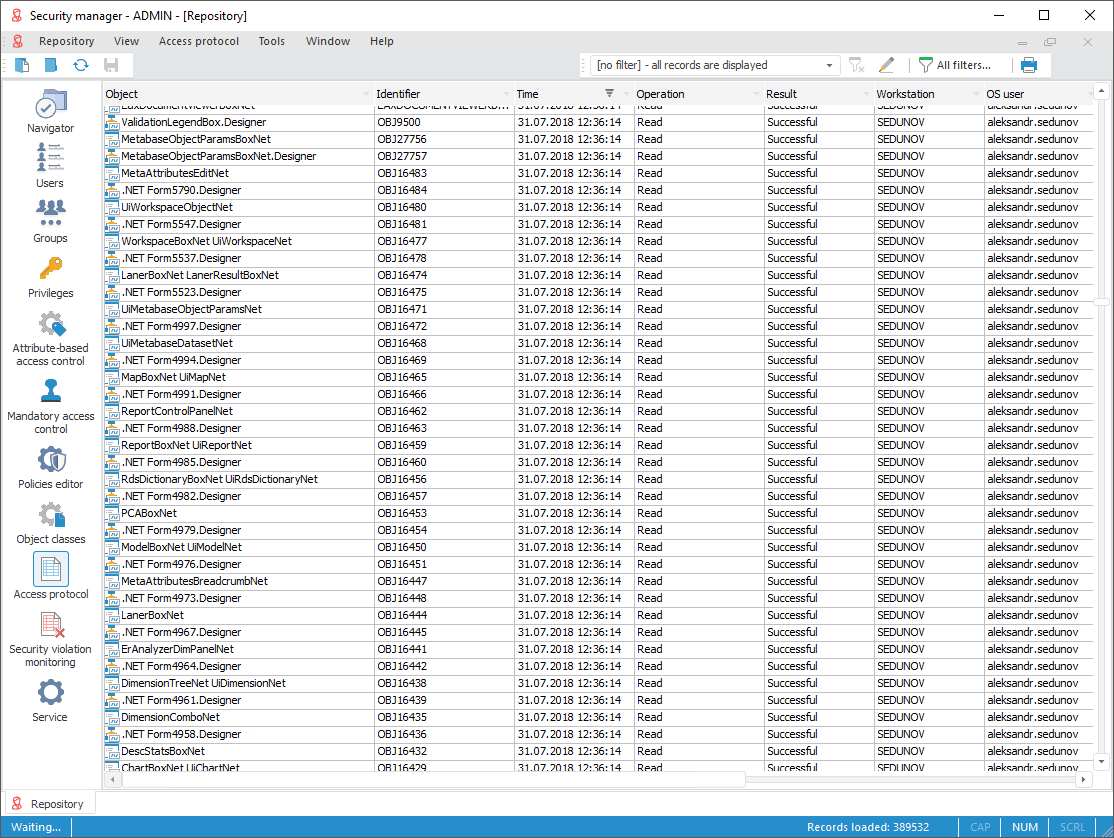
Task: Open the Navigator section in sidebar
Action: pos(50,111)
